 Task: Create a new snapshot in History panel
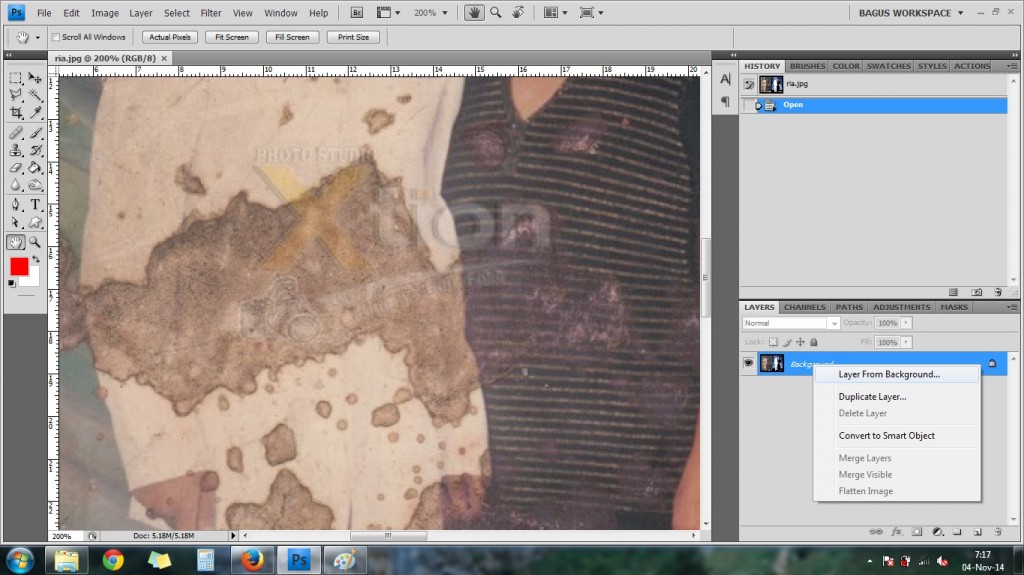(976, 292)
